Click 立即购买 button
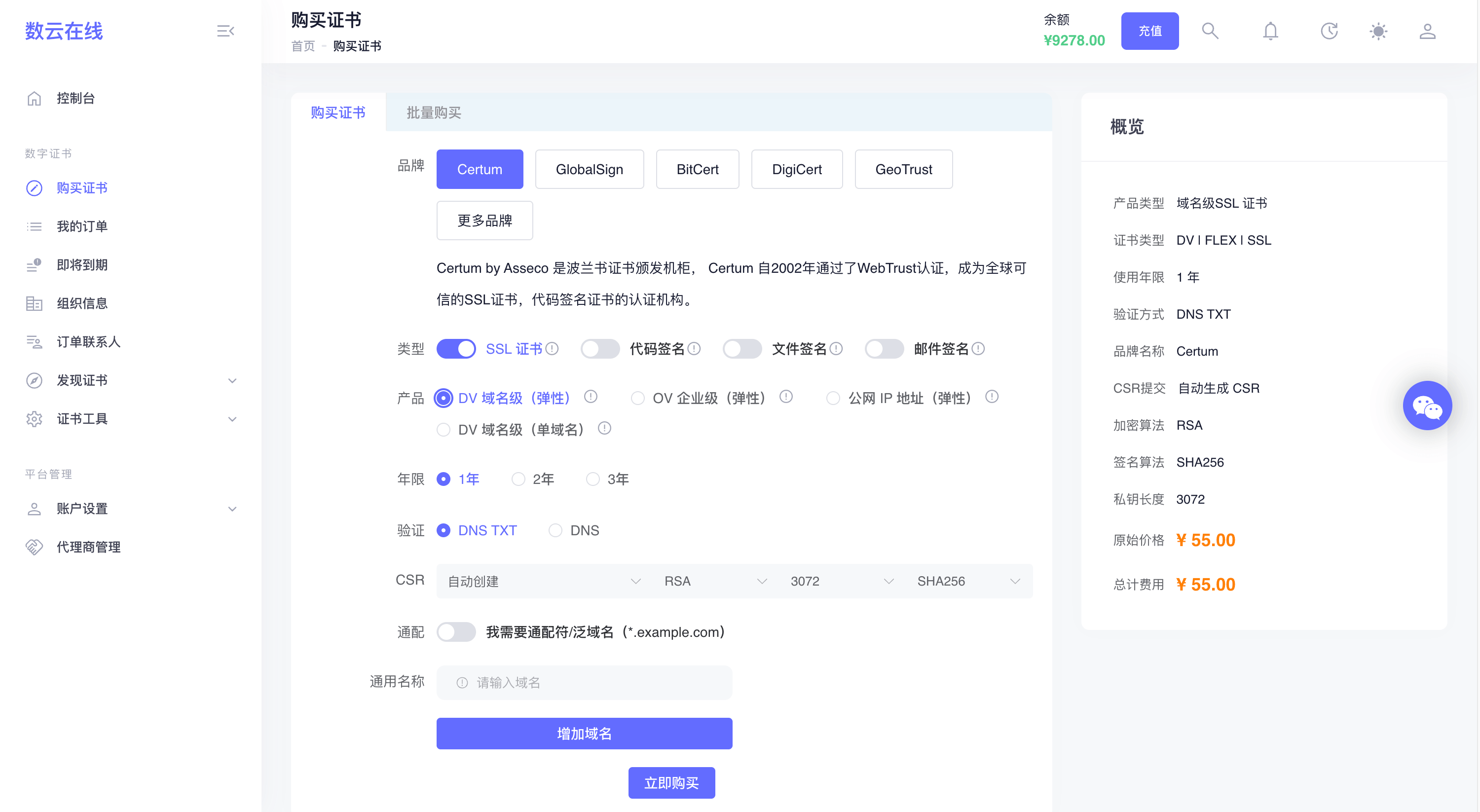The width and height of the screenshot is (1480, 812). point(671,783)
